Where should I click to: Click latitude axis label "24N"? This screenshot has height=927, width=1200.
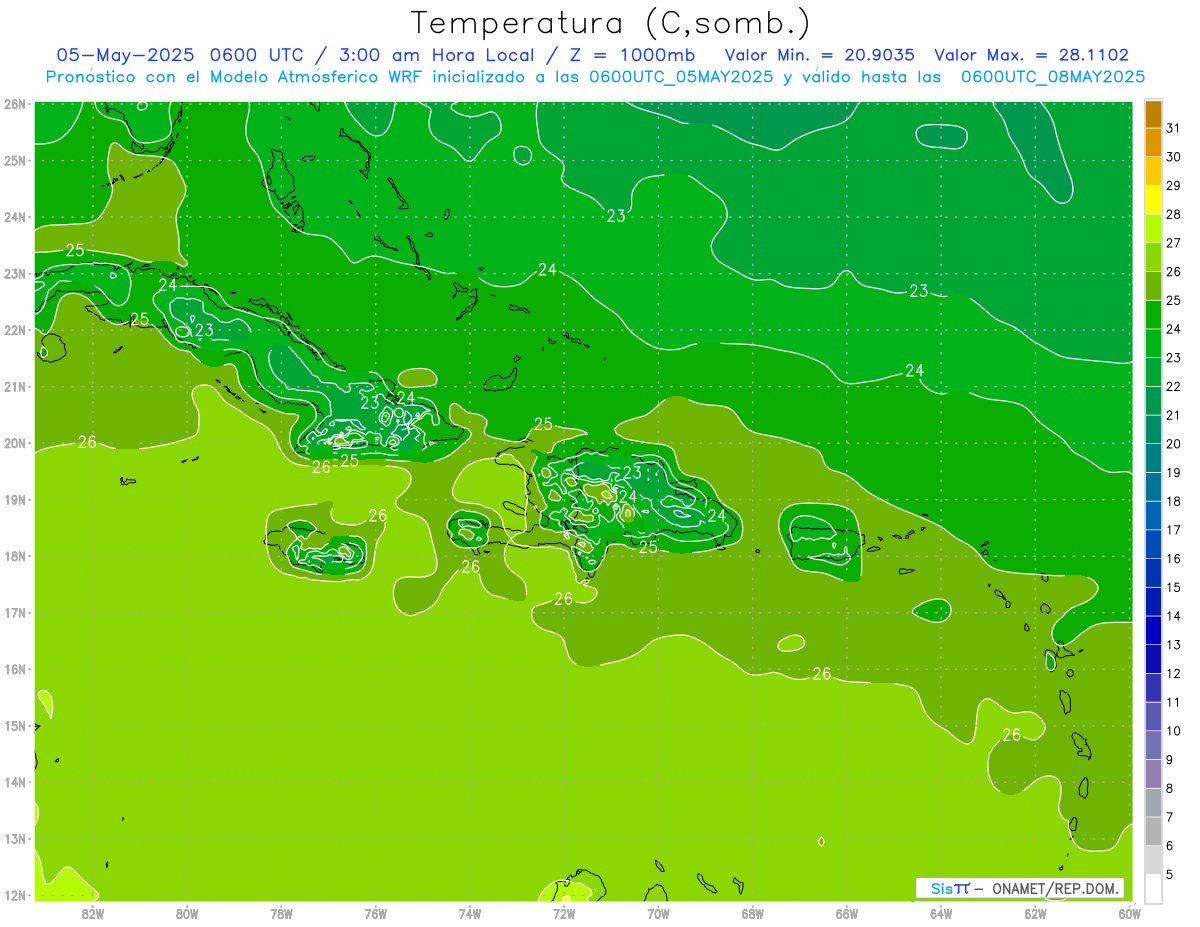point(15,217)
